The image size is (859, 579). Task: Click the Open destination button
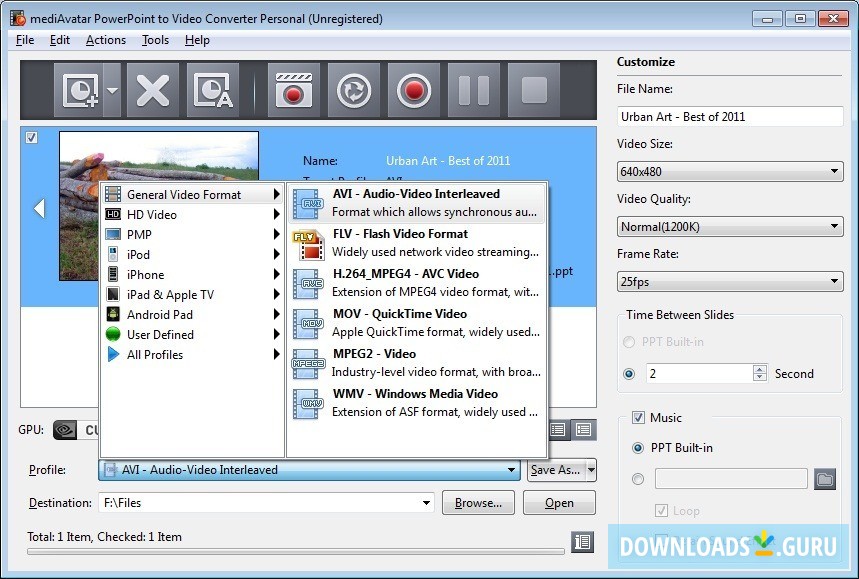click(x=559, y=503)
